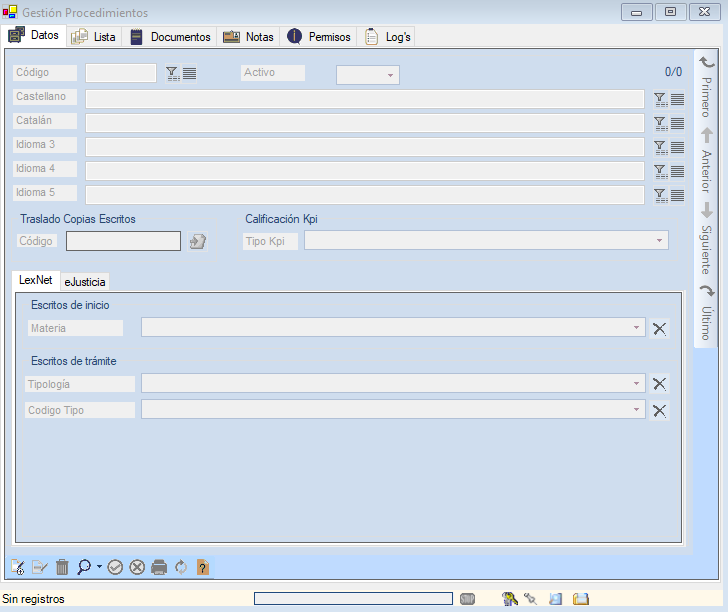Click the magnifier search icon
The width and height of the screenshot is (728, 612).
pyautogui.click(x=84, y=567)
